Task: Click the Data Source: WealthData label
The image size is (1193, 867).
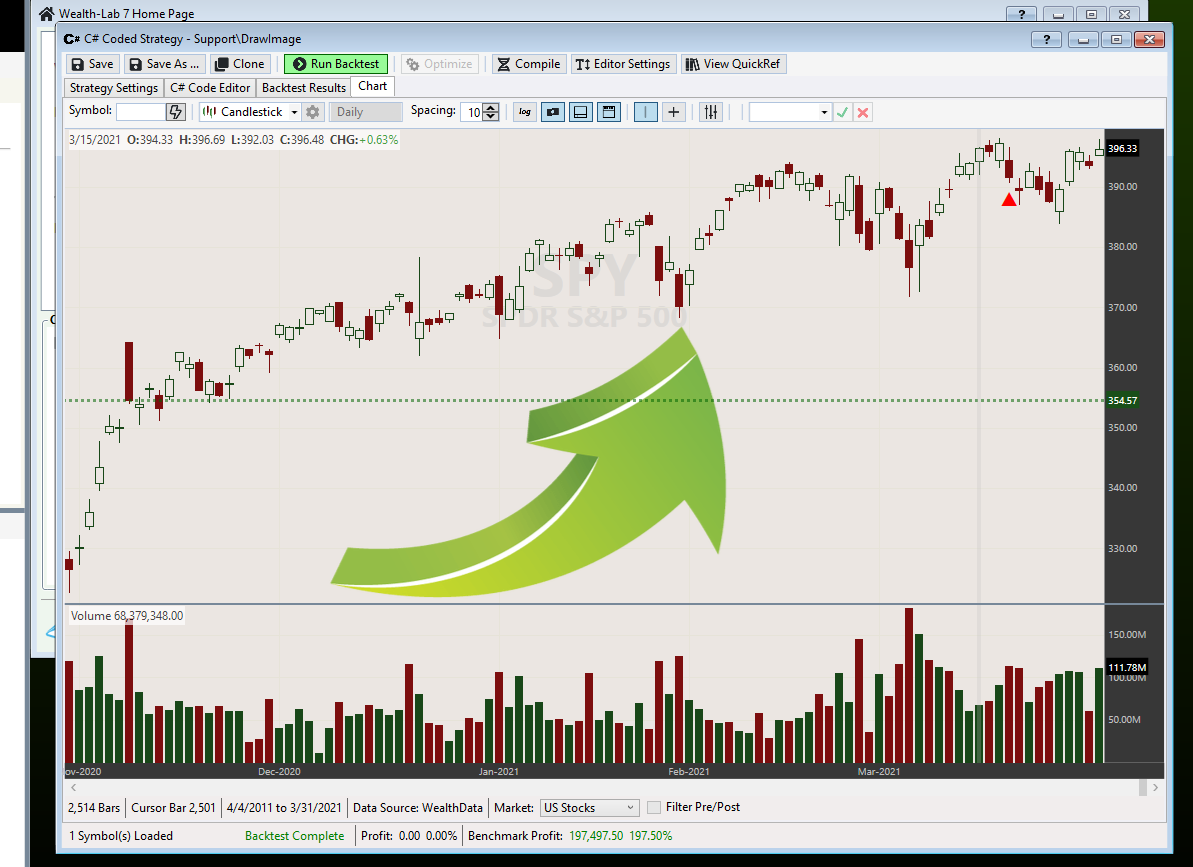Action: 418,808
